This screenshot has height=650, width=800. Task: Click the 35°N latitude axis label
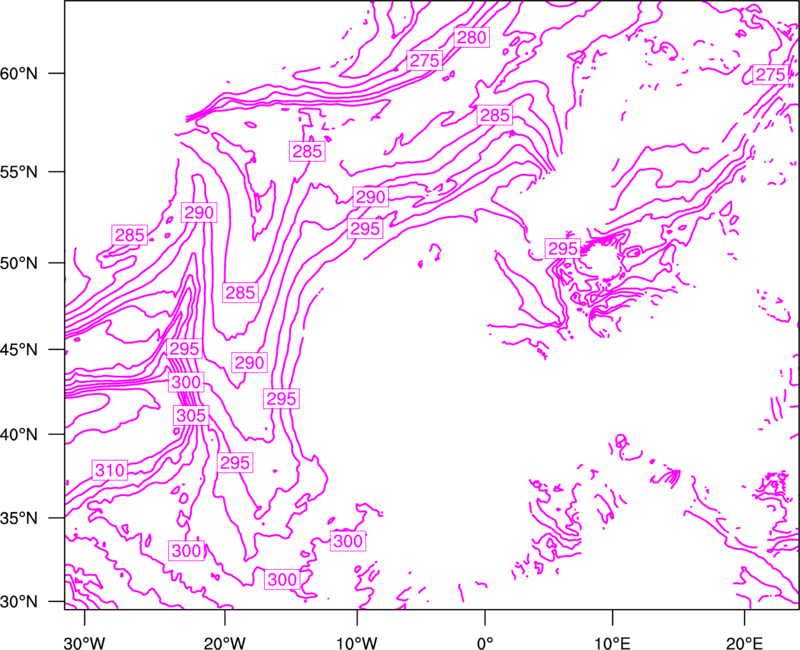click(x=19, y=518)
